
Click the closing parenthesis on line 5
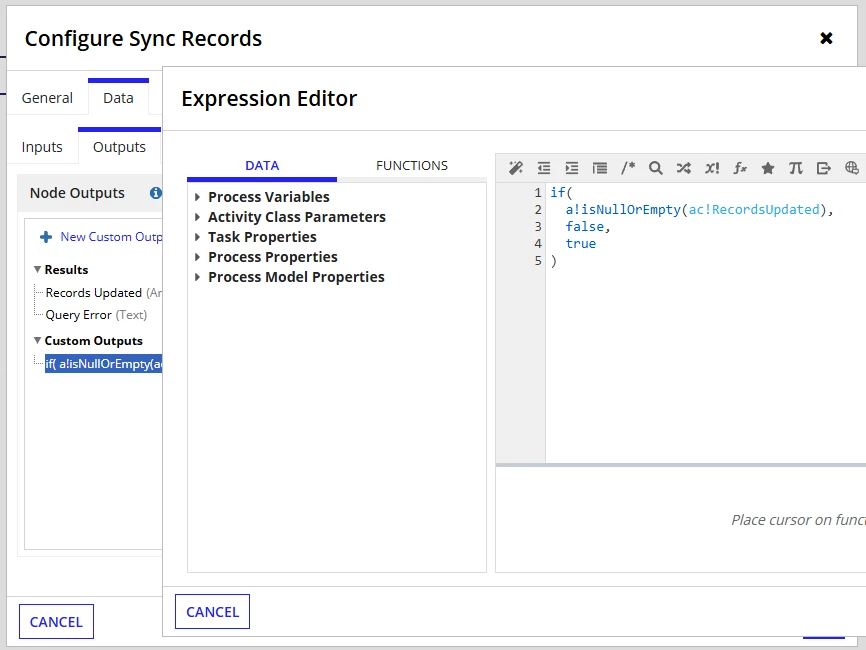pos(553,261)
